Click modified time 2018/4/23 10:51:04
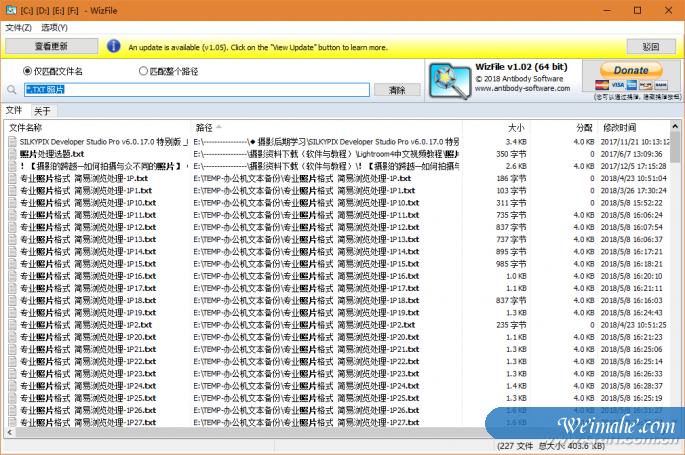Image resolution: width=685 pixels, height=455 pixels. coord(633,178)
